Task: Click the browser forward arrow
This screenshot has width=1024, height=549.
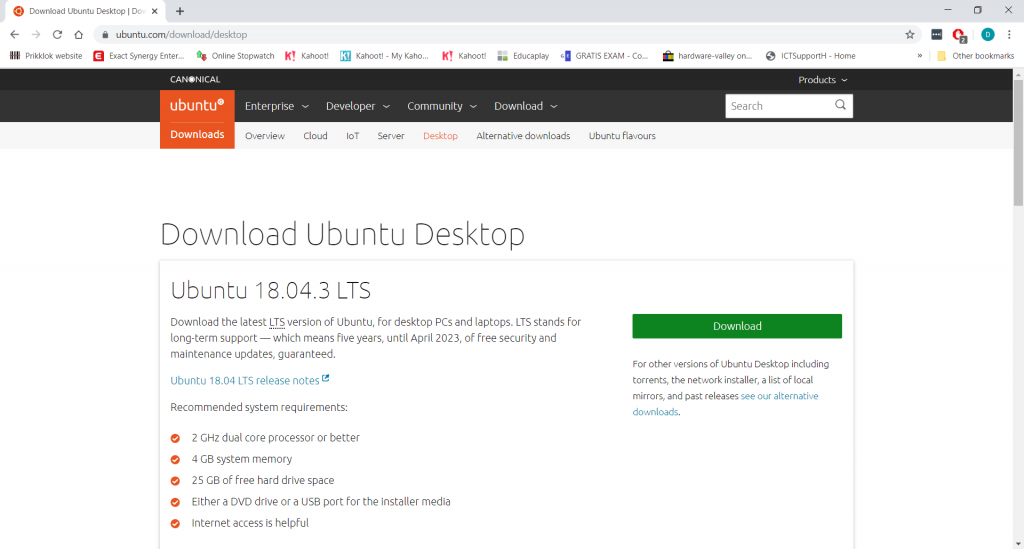Action: 36,35
